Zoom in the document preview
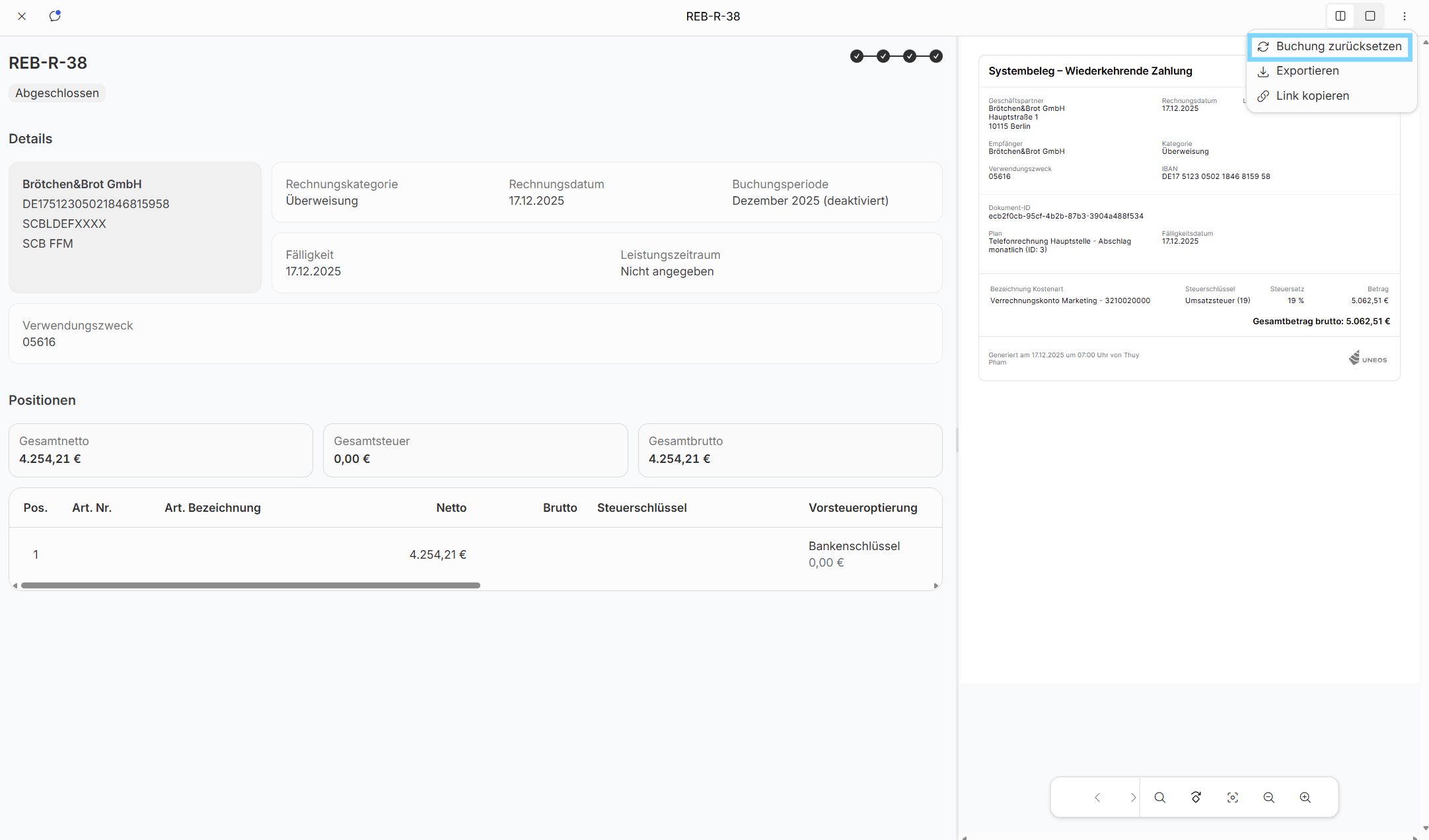 (1305, 797)
